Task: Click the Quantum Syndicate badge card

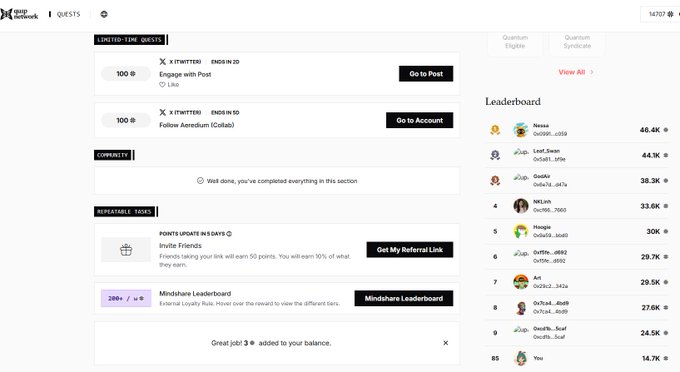Action: (577, 43)
